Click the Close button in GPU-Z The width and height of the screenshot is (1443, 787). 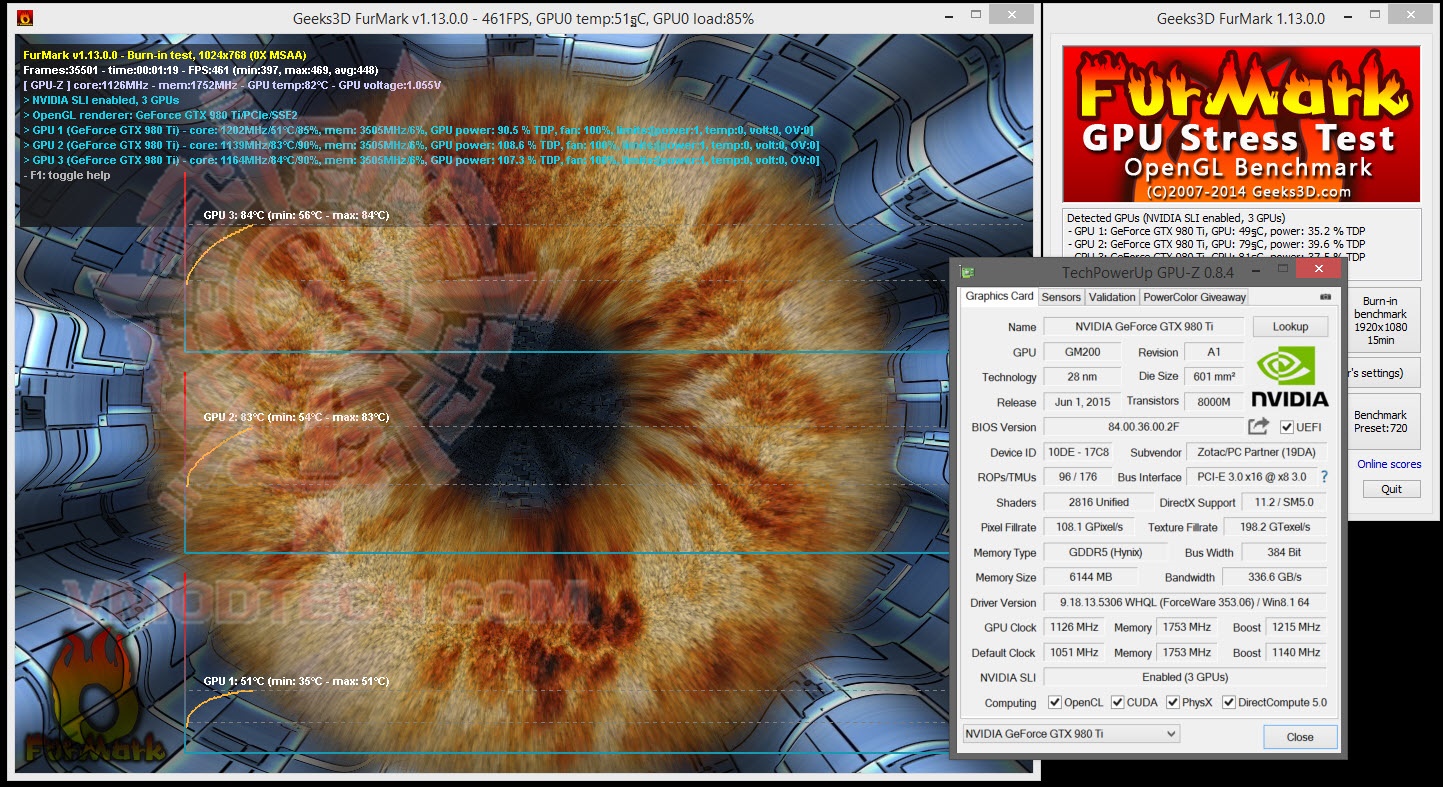tap(1300, 737)
